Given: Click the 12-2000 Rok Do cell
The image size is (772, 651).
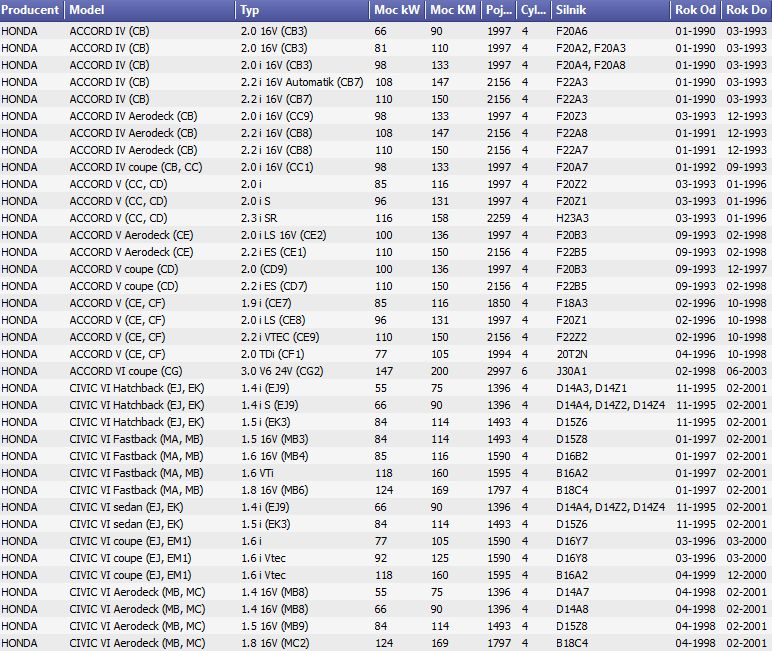Looking at the screenshot, I should (x=746, y=575).
